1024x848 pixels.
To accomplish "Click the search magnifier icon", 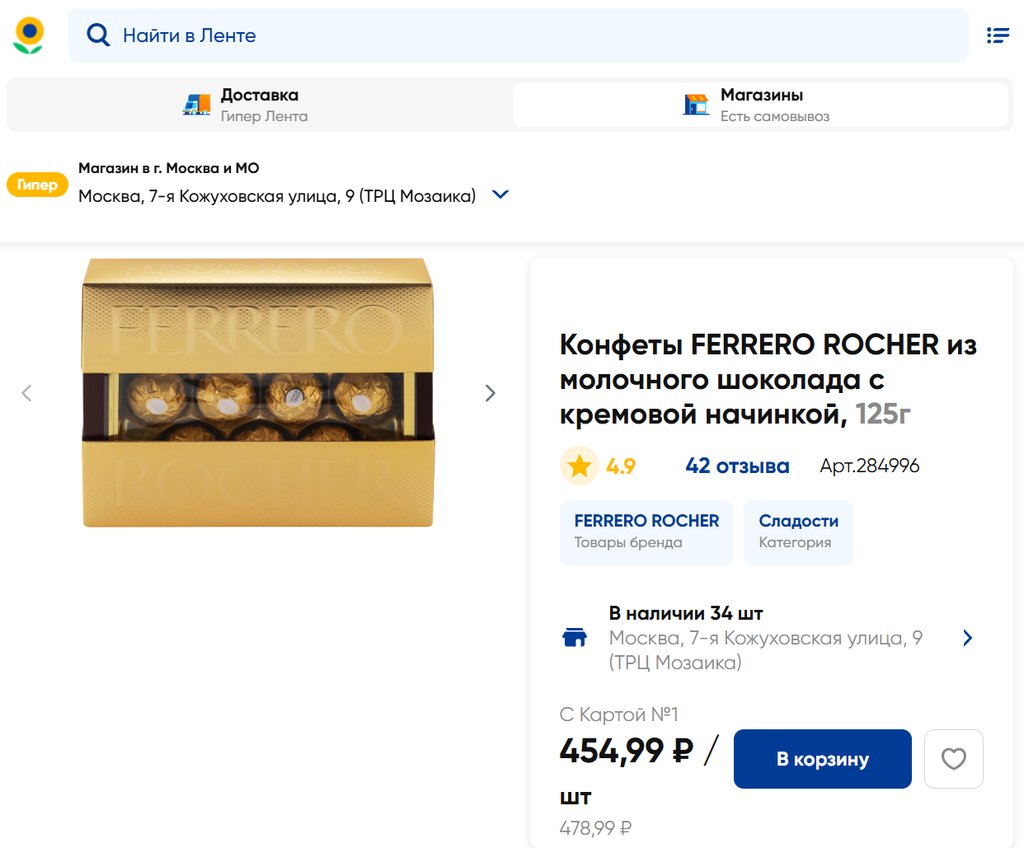I will click(97, 36).
